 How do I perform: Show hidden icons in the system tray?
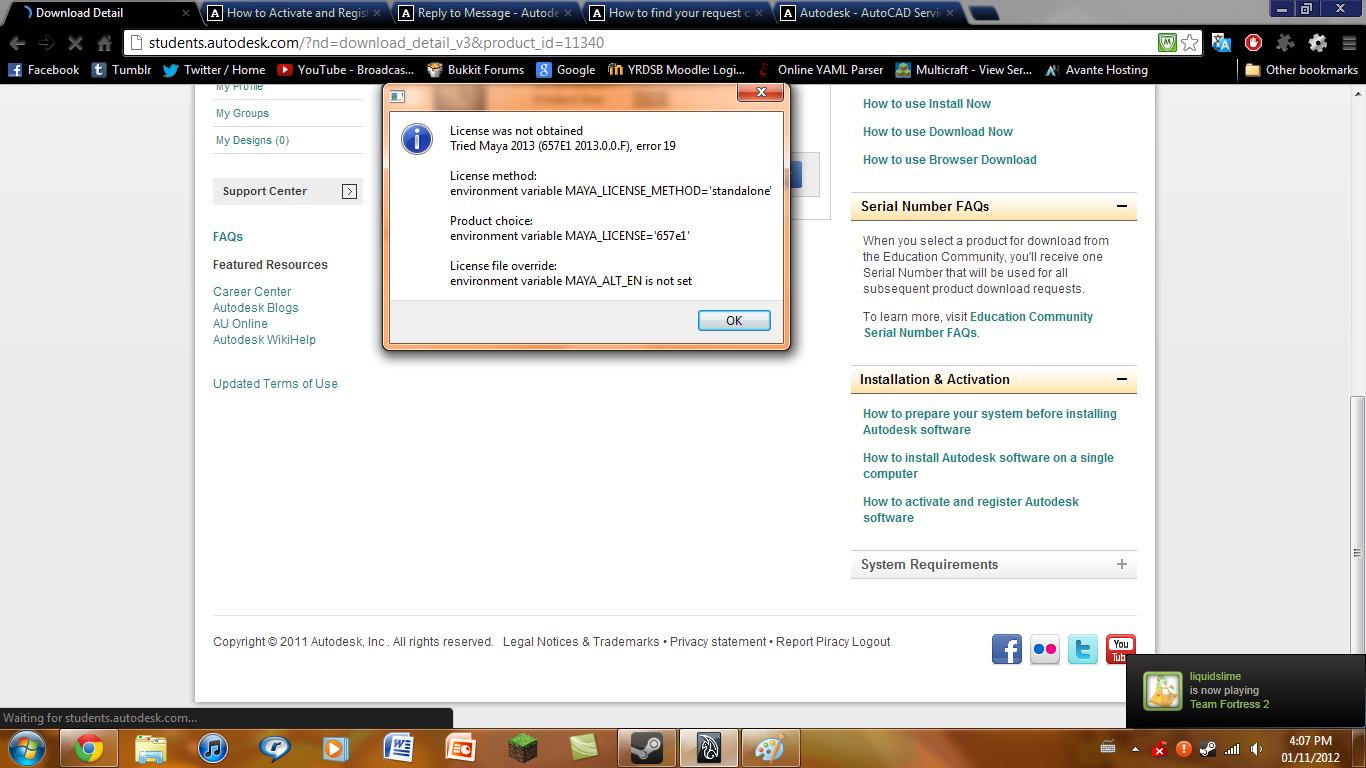1134,747
